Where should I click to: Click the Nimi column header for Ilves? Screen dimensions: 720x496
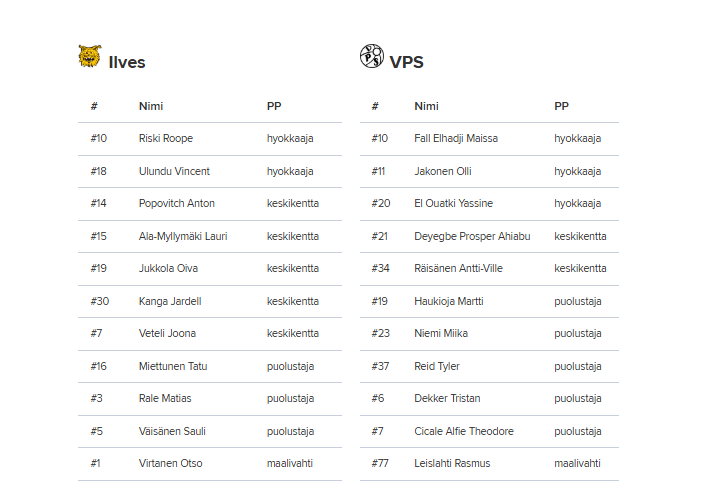(x=151, y=106)
